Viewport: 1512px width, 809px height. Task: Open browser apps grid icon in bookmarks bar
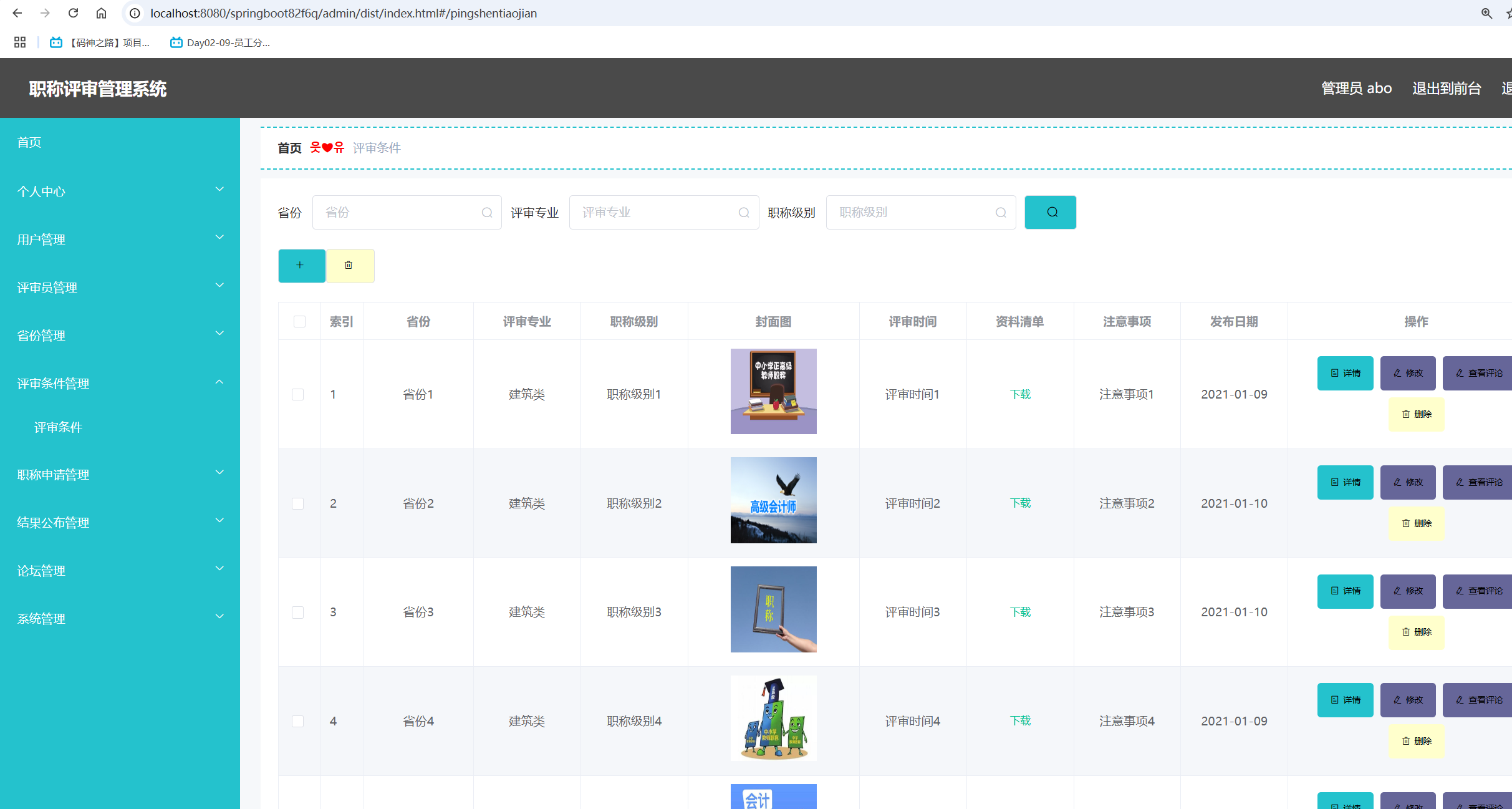point(20,42)
